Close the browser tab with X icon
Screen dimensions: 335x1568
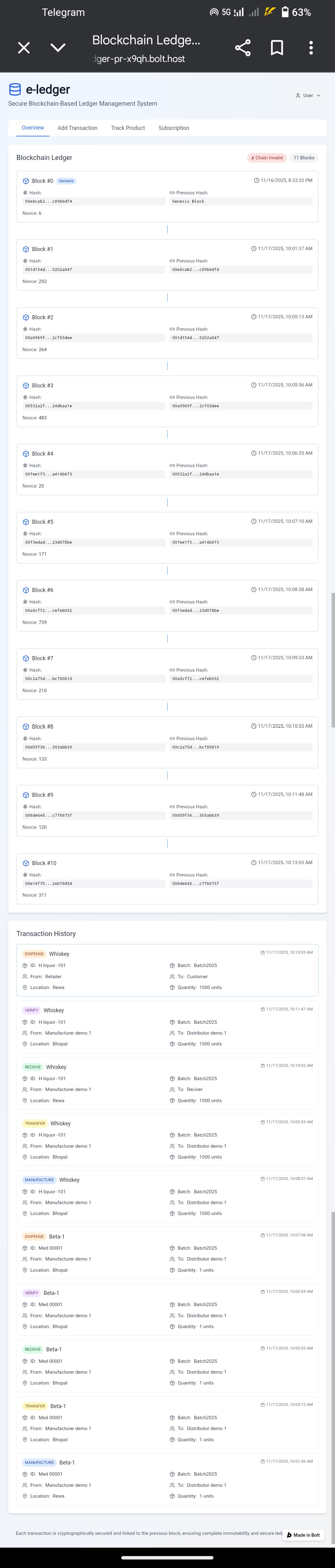(x=24, y=48)
